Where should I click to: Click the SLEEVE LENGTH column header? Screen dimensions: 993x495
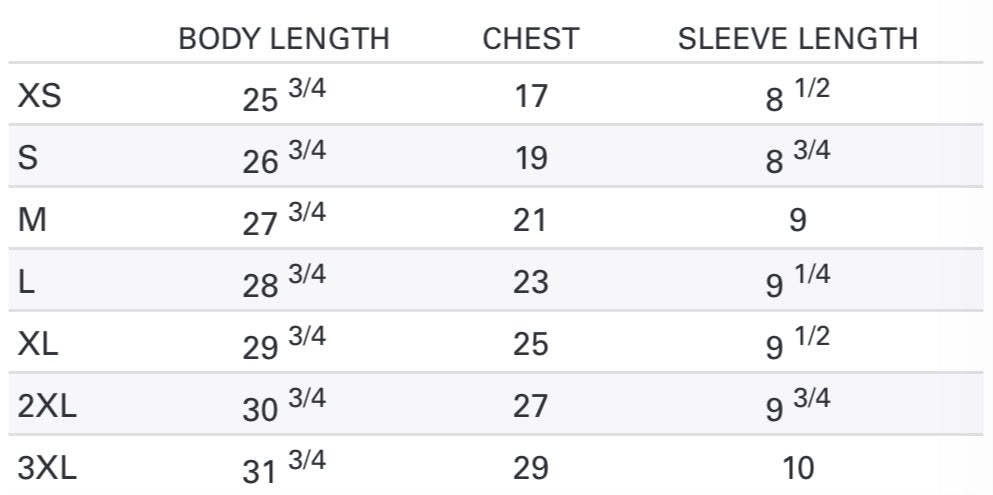798,39
